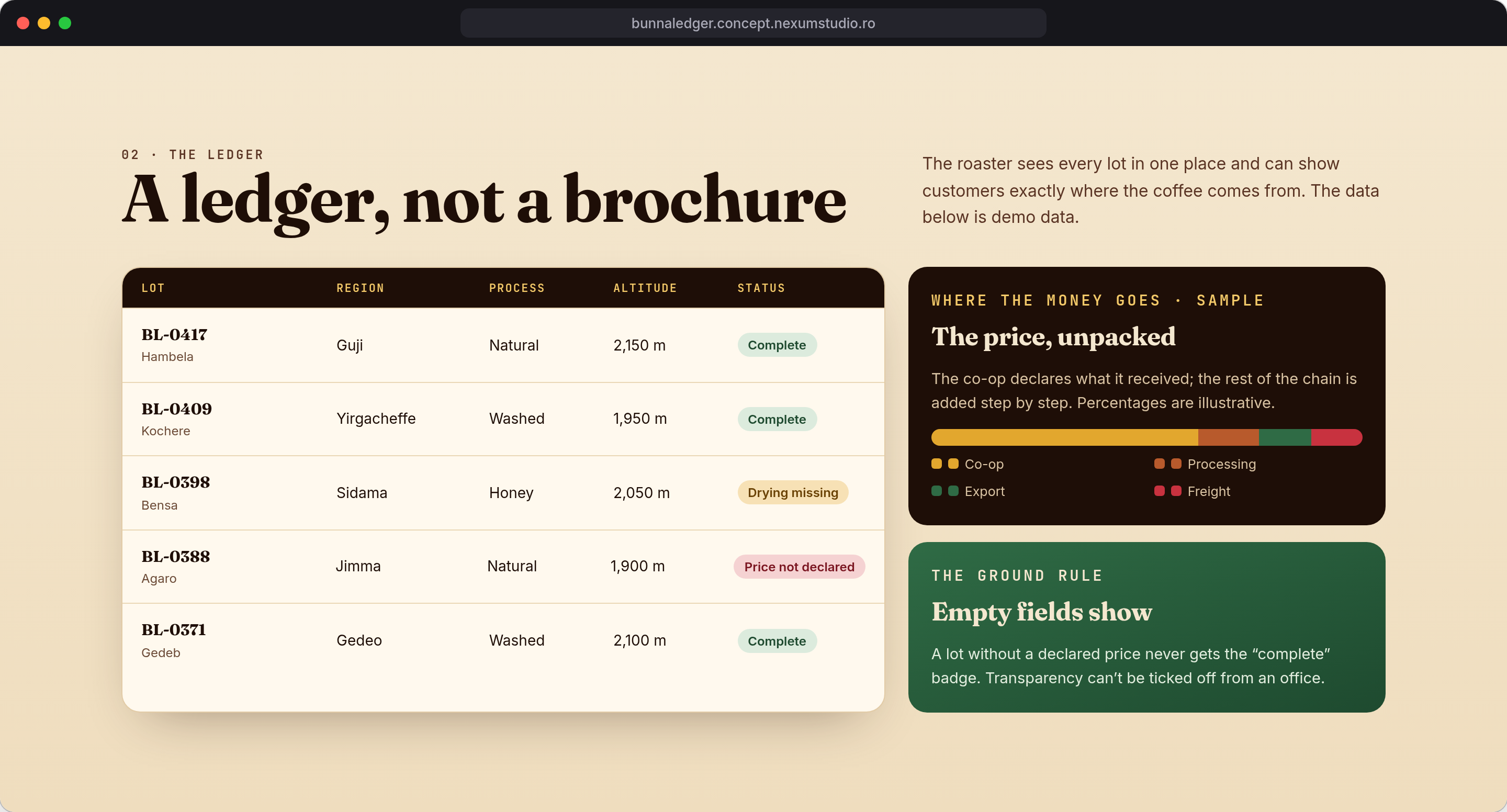Click the Sidama region cell
Screen dimensions: 1507x812
(x=362, y=492)
